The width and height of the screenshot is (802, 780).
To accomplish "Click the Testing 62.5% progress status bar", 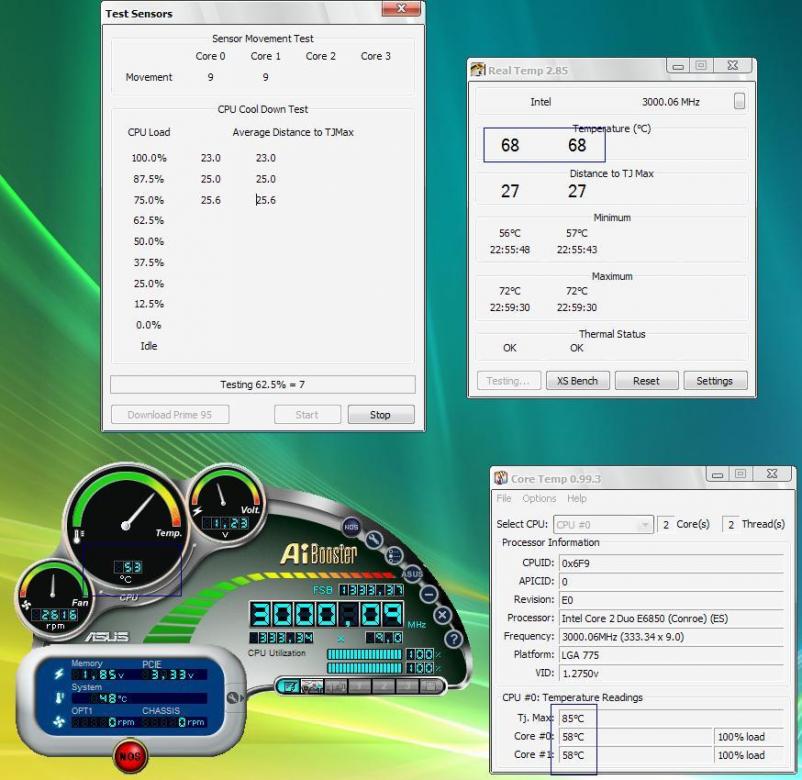I will pyautogui.click(x=263, y=385).
